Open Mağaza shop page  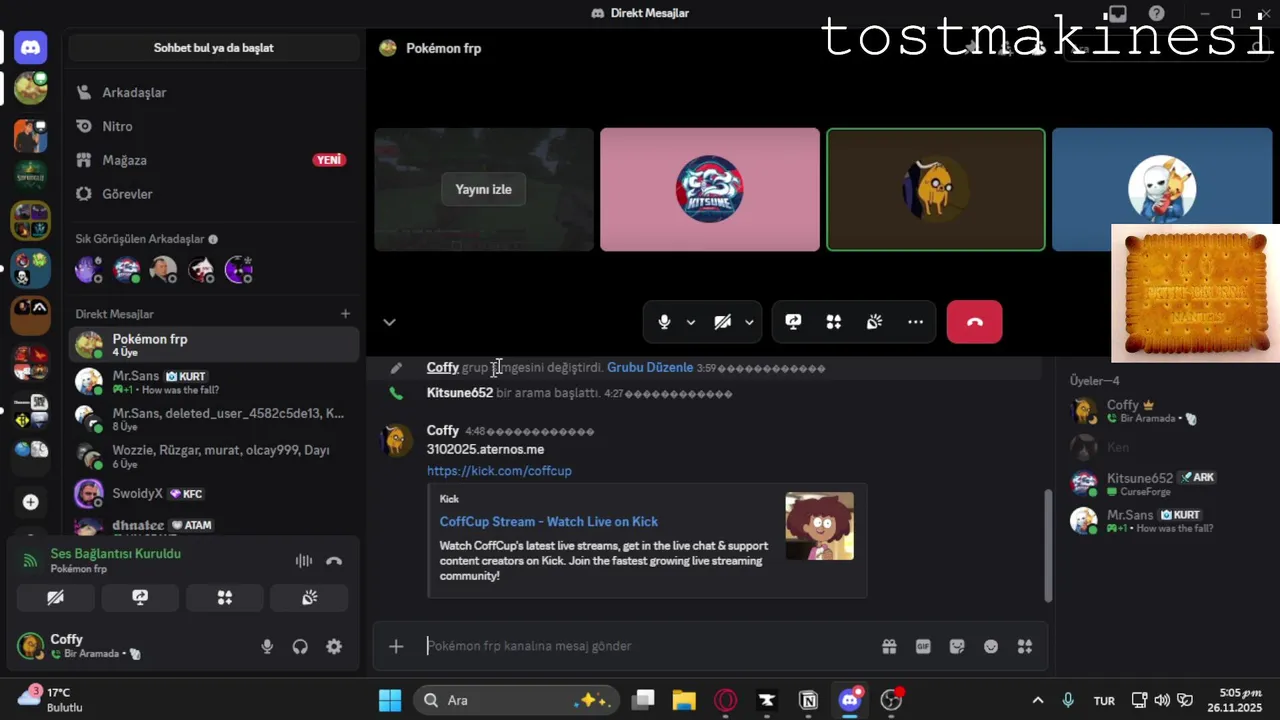213,160
